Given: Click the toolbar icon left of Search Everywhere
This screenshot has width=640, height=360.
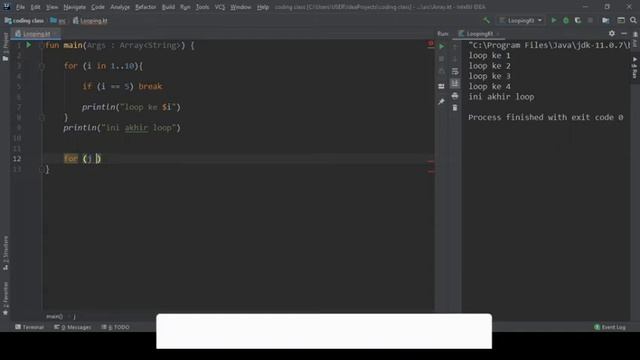Looking at the screenshot, I should [621, 20].
